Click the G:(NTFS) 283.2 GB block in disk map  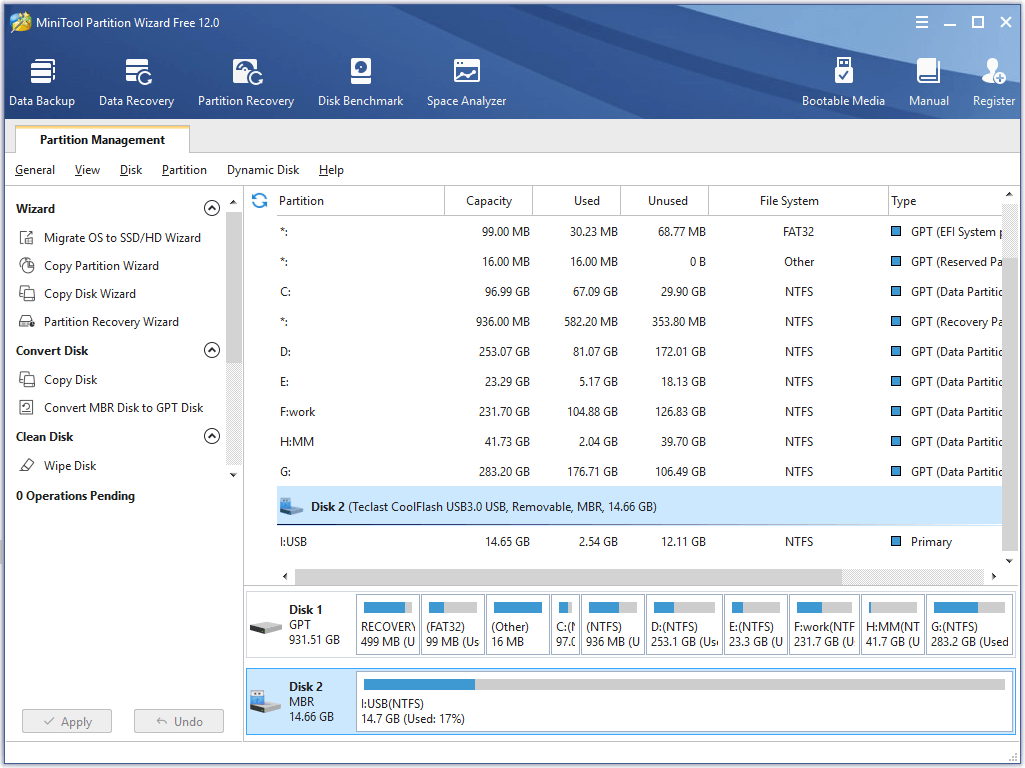pyautogui.click(x=969, y=624)
